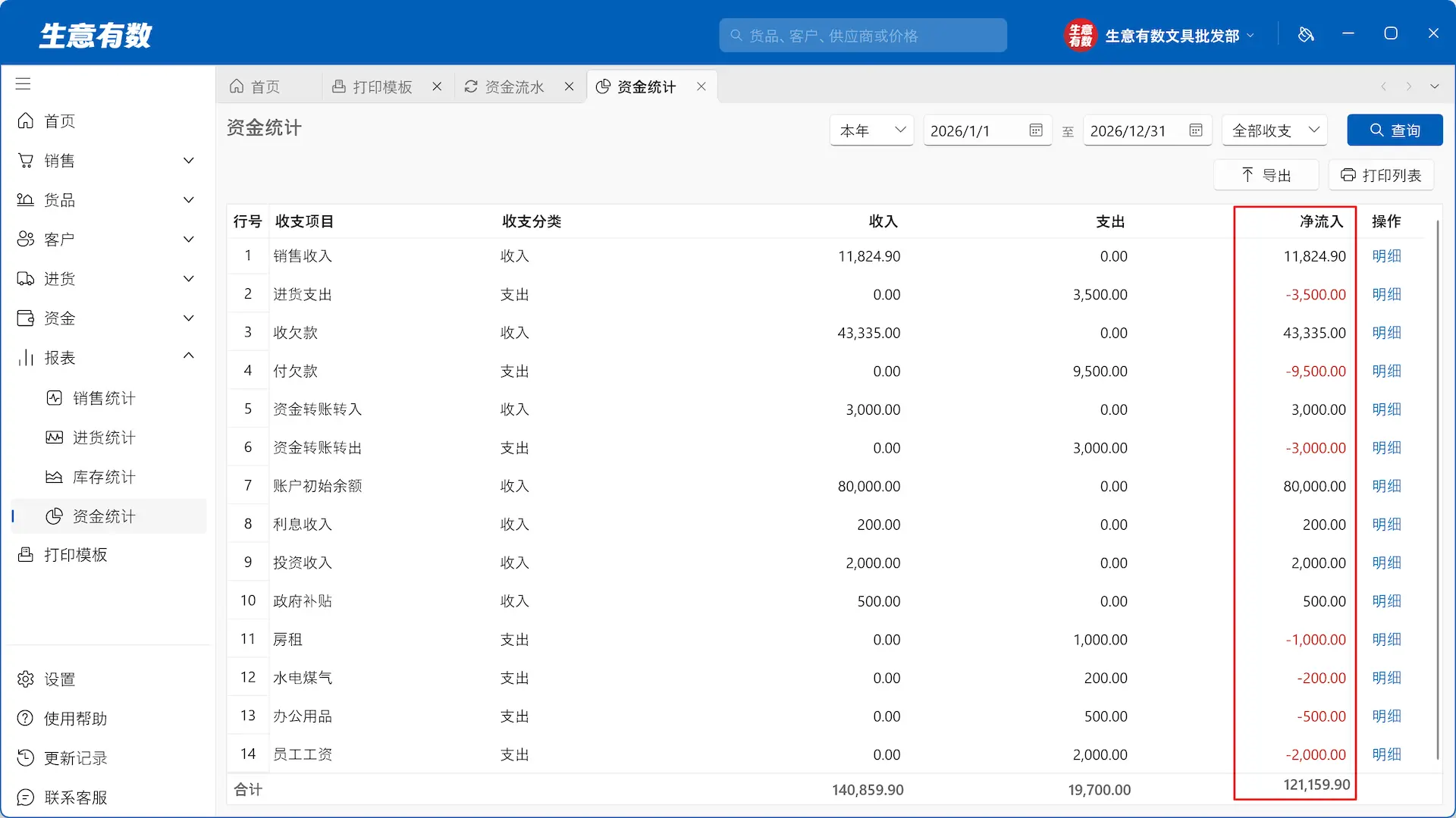Open the 全部收支 filter dropdown

coord(1275,130)
